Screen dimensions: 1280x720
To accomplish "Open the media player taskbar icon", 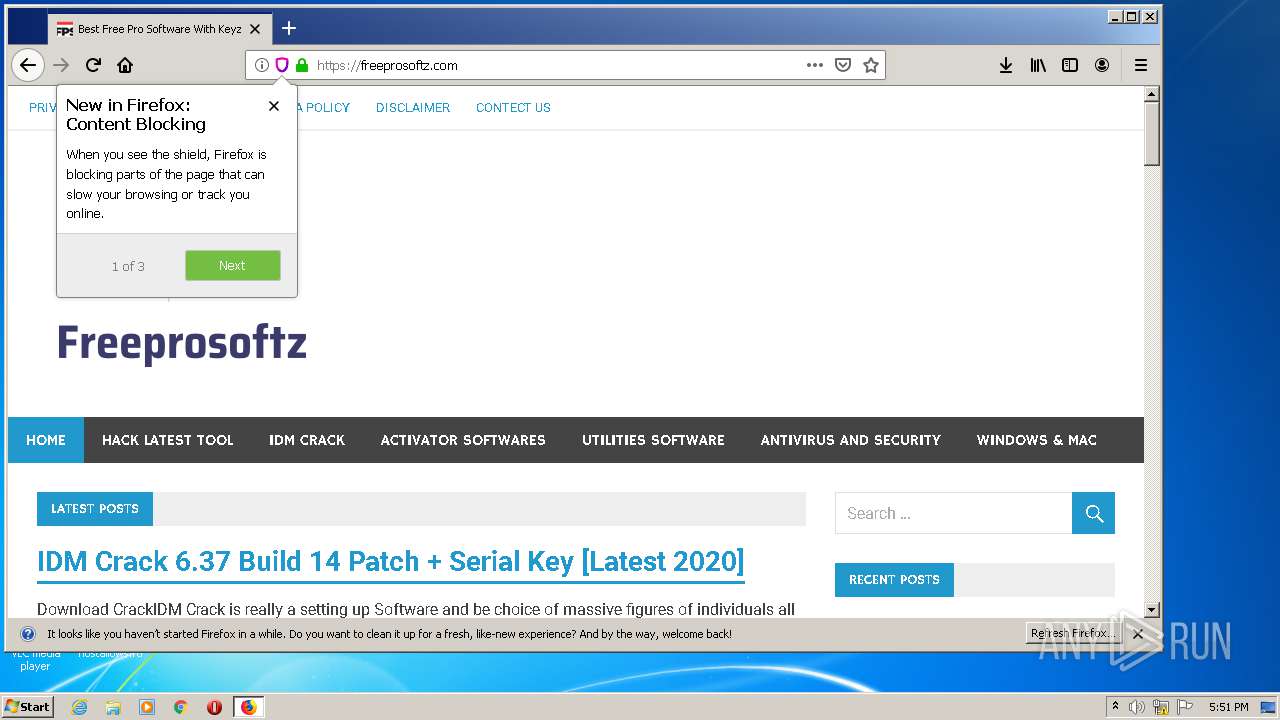I will coord(147,707).
